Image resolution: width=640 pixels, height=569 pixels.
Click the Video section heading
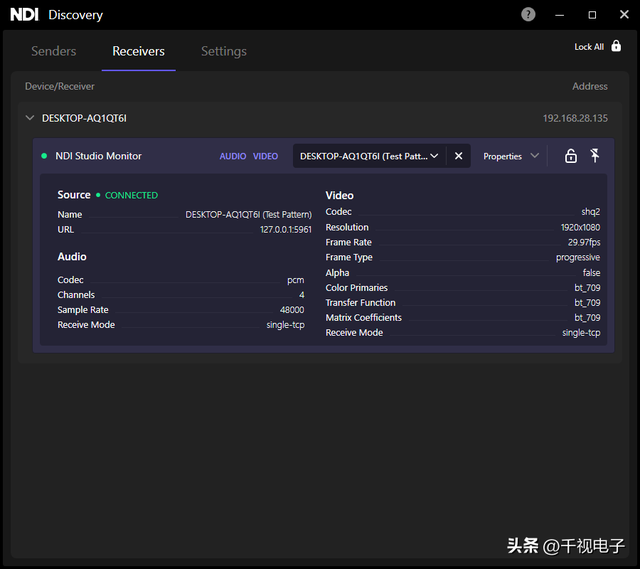340,196
